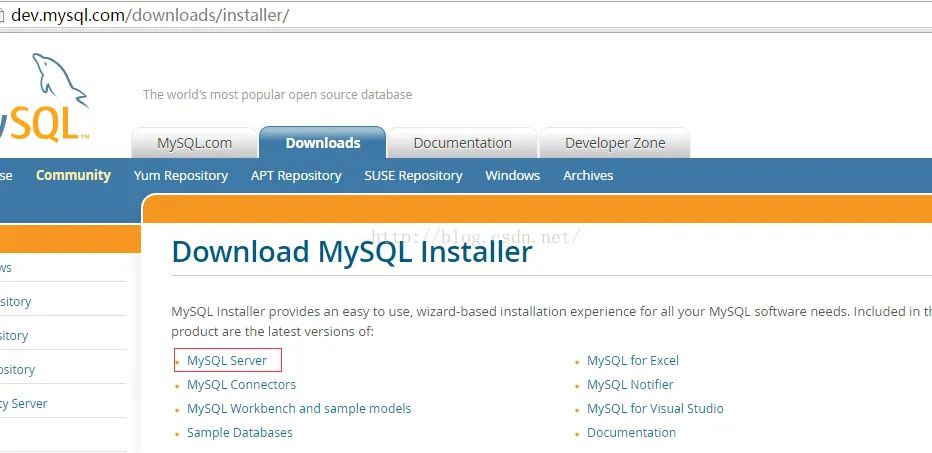The height and width of the screenshot is (453, 932).
Task: Click the MySQL dolphin logo
Action: pyautogui.click(x=45, y=98)
